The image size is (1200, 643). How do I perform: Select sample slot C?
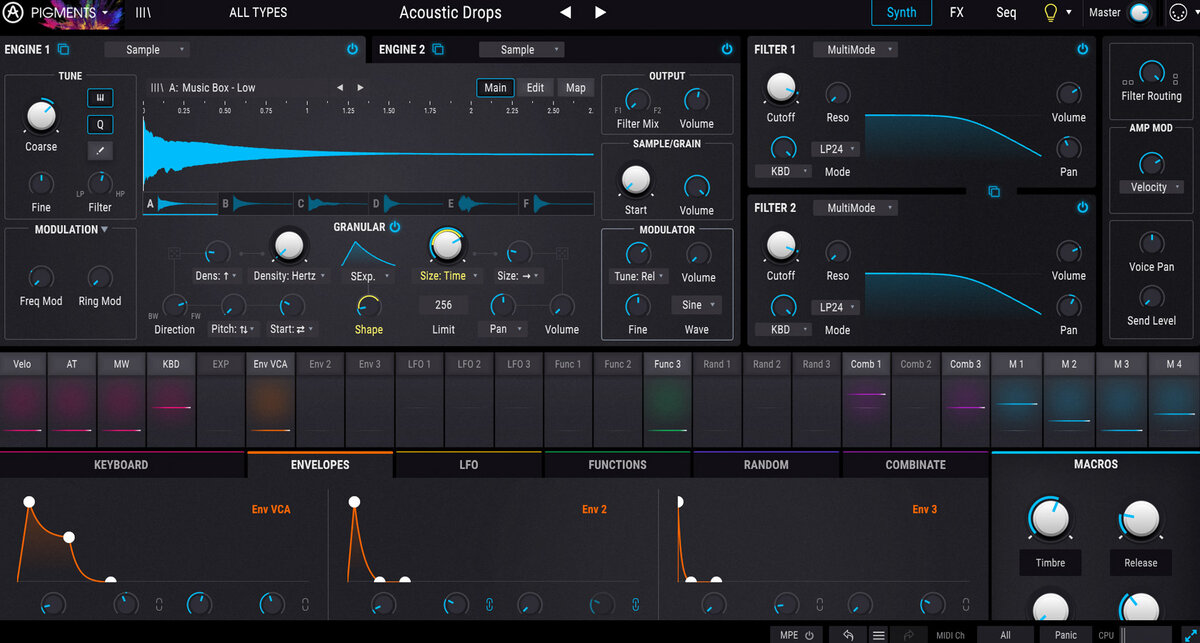pyautogui.click(x=331, y=203)
